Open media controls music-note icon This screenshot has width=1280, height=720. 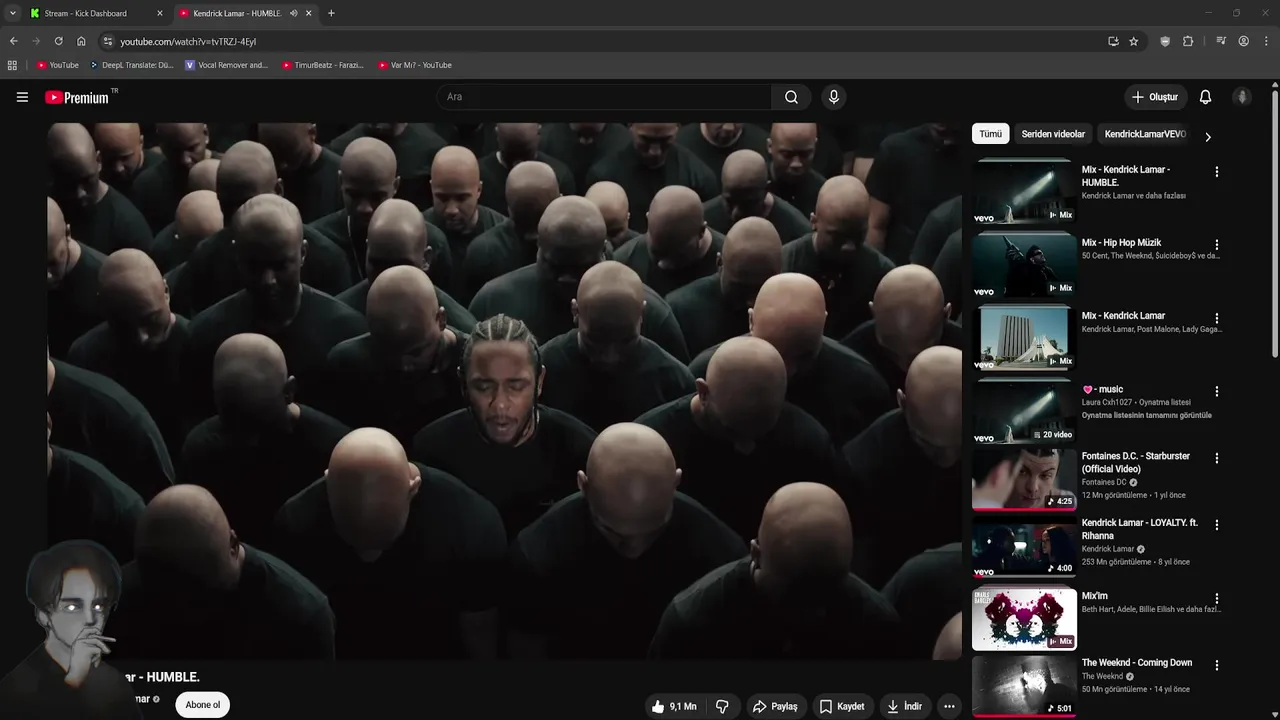[x=1221, y=41]
